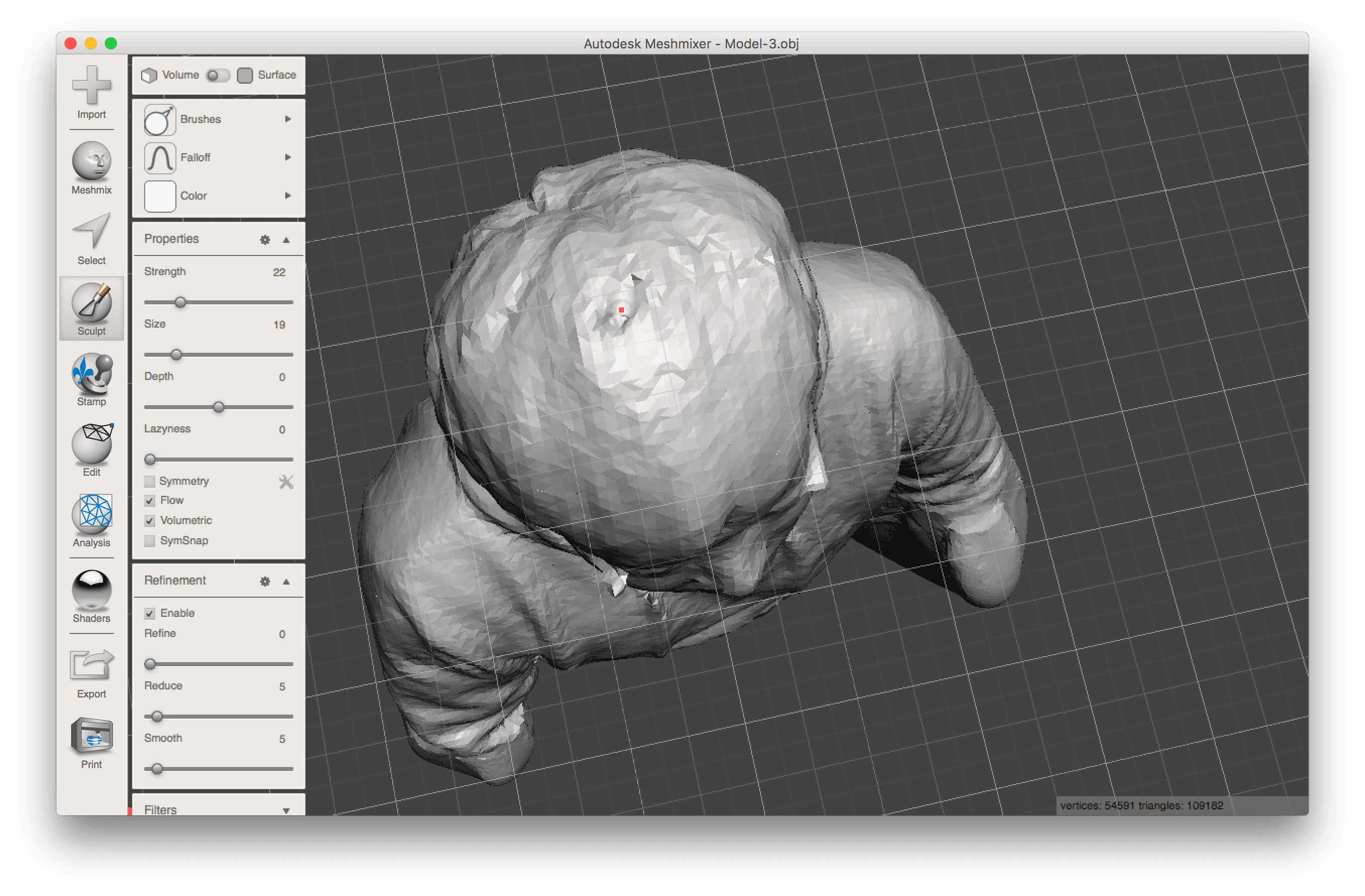Screen dimensions: 1365x896
Task: Click the Import plus icon
Action: tap(91, 85)
